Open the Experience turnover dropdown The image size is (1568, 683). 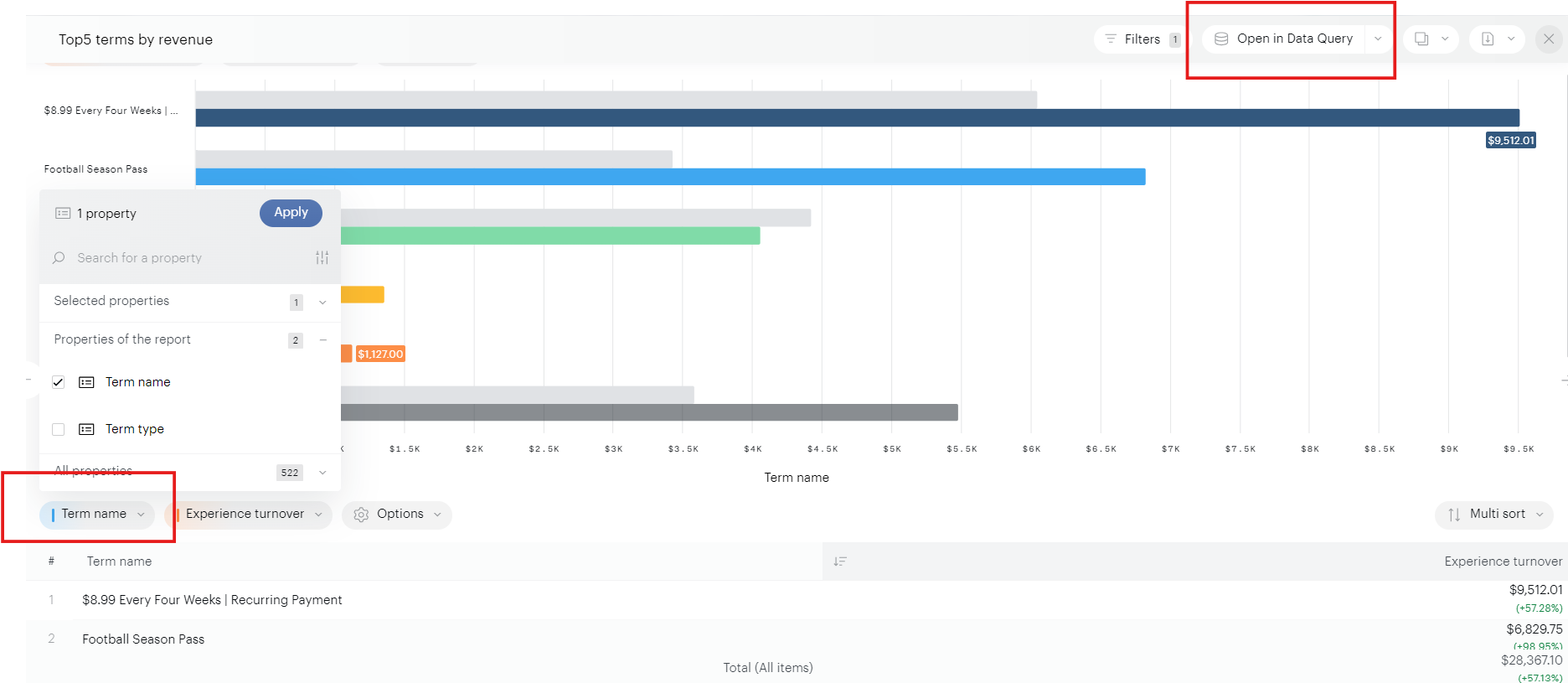pyautogui.click(x=318, y=515)
